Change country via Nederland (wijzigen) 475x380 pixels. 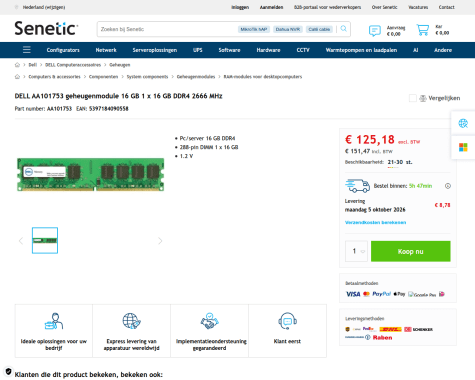tap(44, 7)
